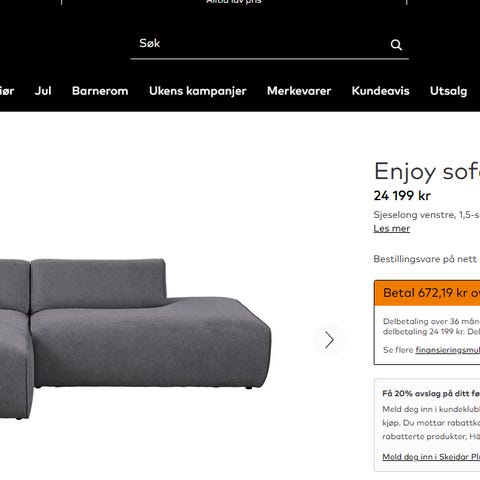The height and width of the screenshot is (480, 480).
Task: Click the 24 199 kr price
Action: coord(402,196)
